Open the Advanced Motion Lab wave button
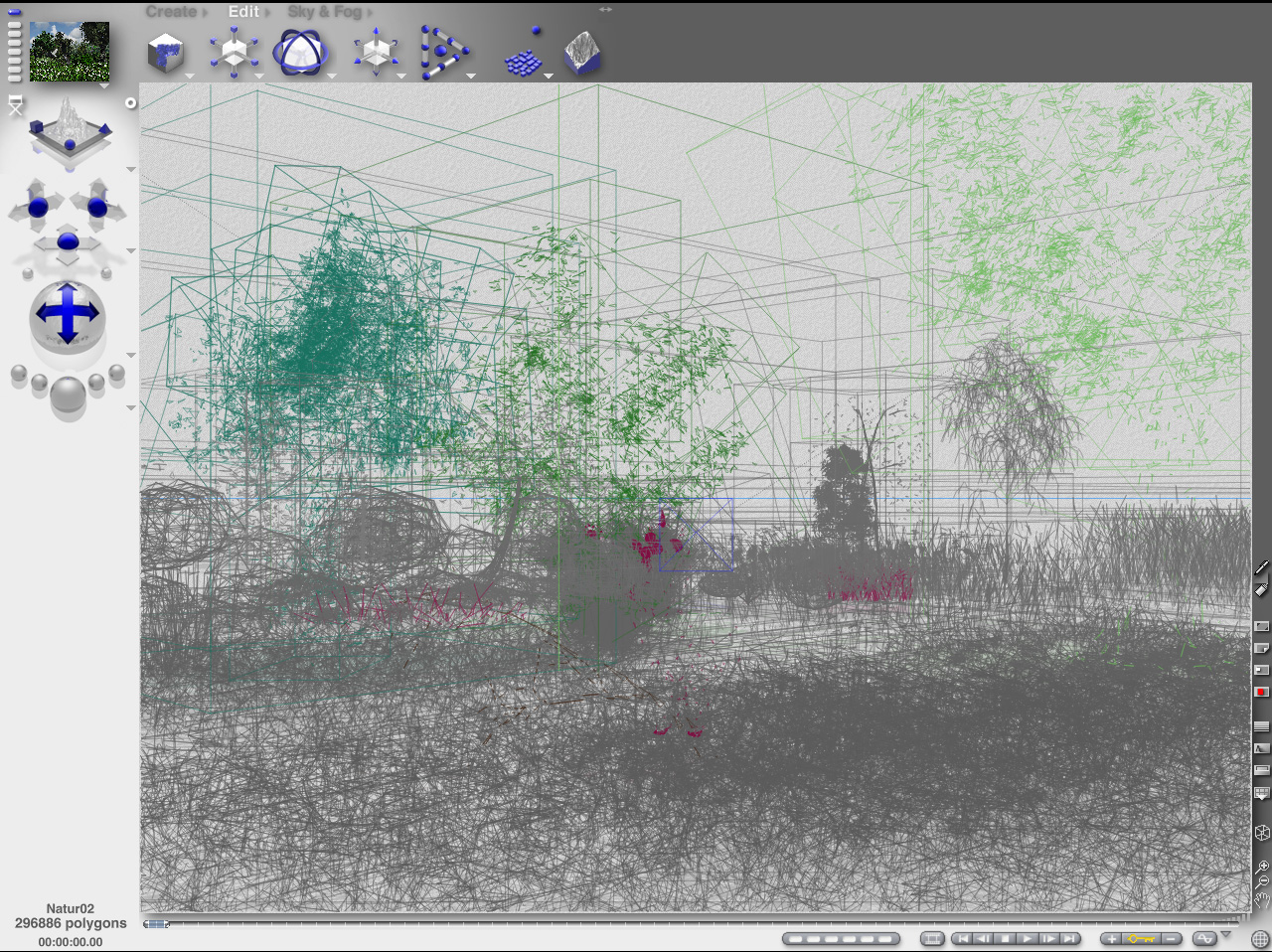Screen dimensions: 1272x952 point(1204,938)
